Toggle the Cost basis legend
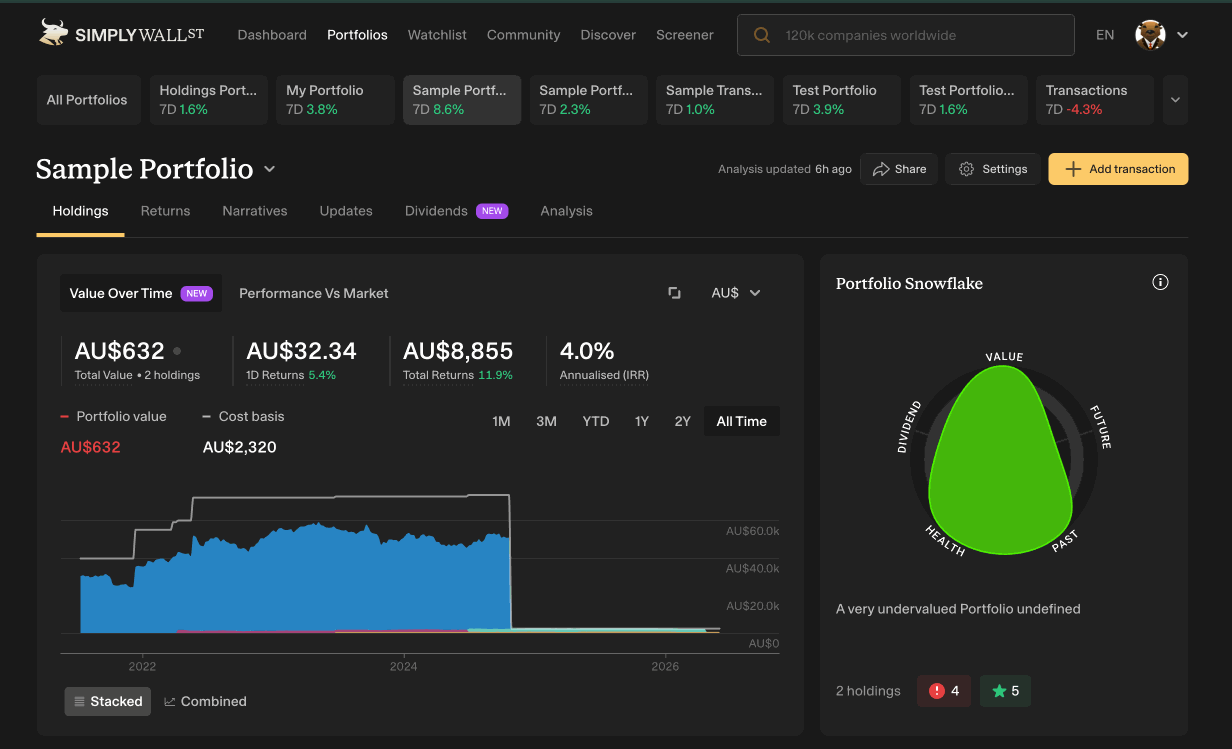Viewport: 1232px width, 749px height. pyautogui.click(x=243, y=416)
